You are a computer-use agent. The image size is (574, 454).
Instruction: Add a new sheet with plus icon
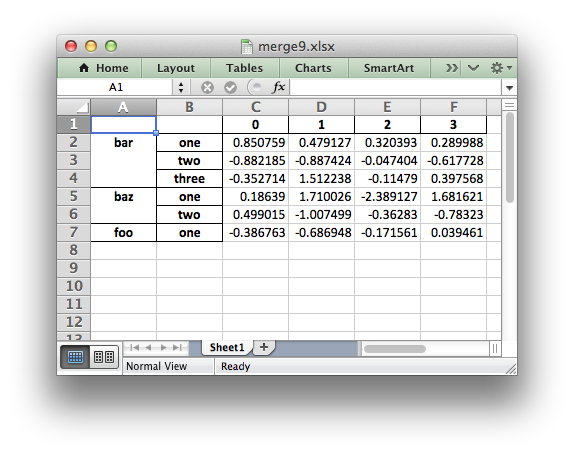(264, 347)
